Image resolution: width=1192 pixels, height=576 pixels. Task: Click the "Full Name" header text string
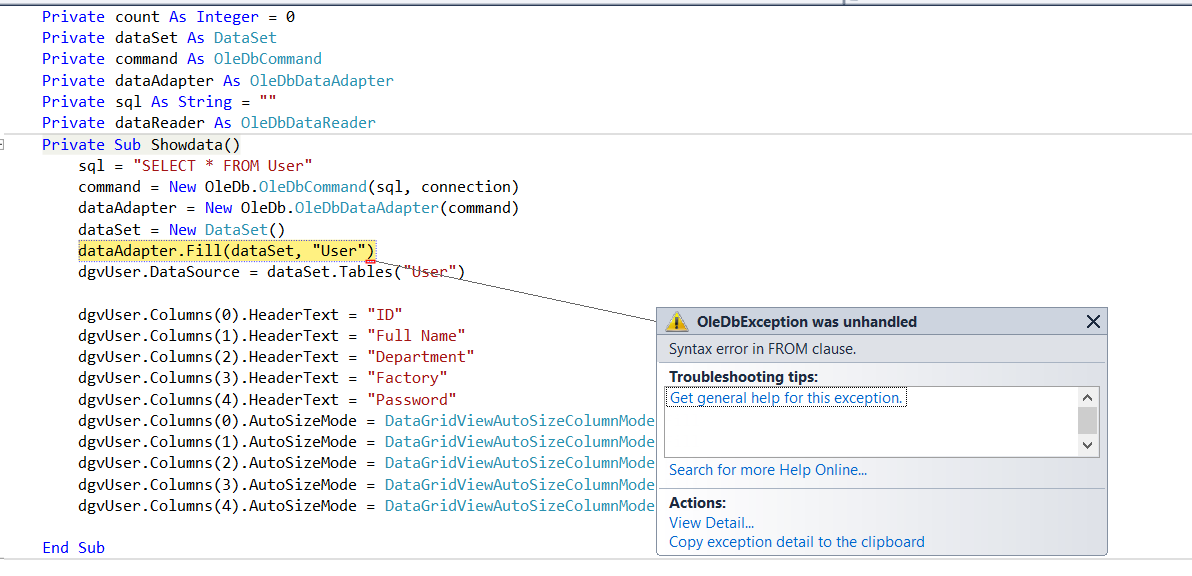click(x=416, y=335)
